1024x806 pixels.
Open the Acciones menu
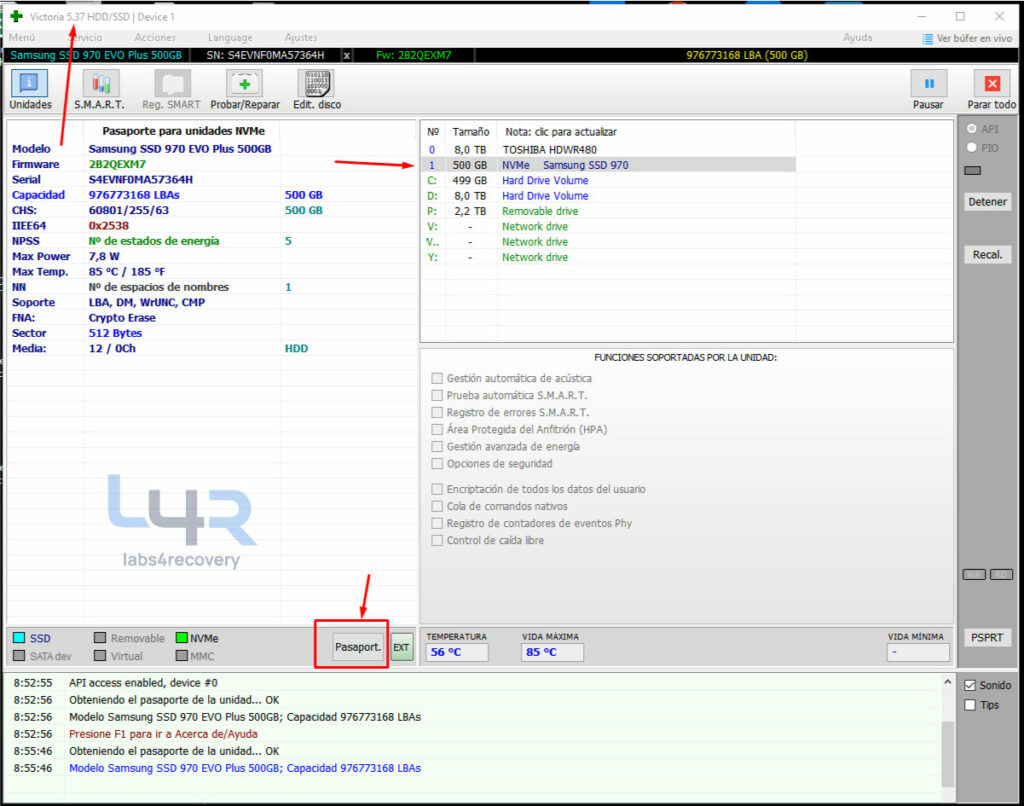pos(155,38)
